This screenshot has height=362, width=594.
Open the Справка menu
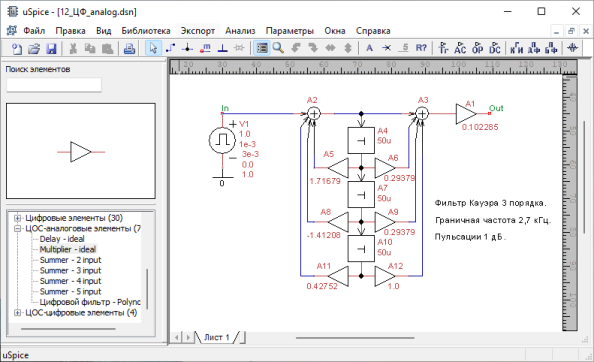click(373, 31)
